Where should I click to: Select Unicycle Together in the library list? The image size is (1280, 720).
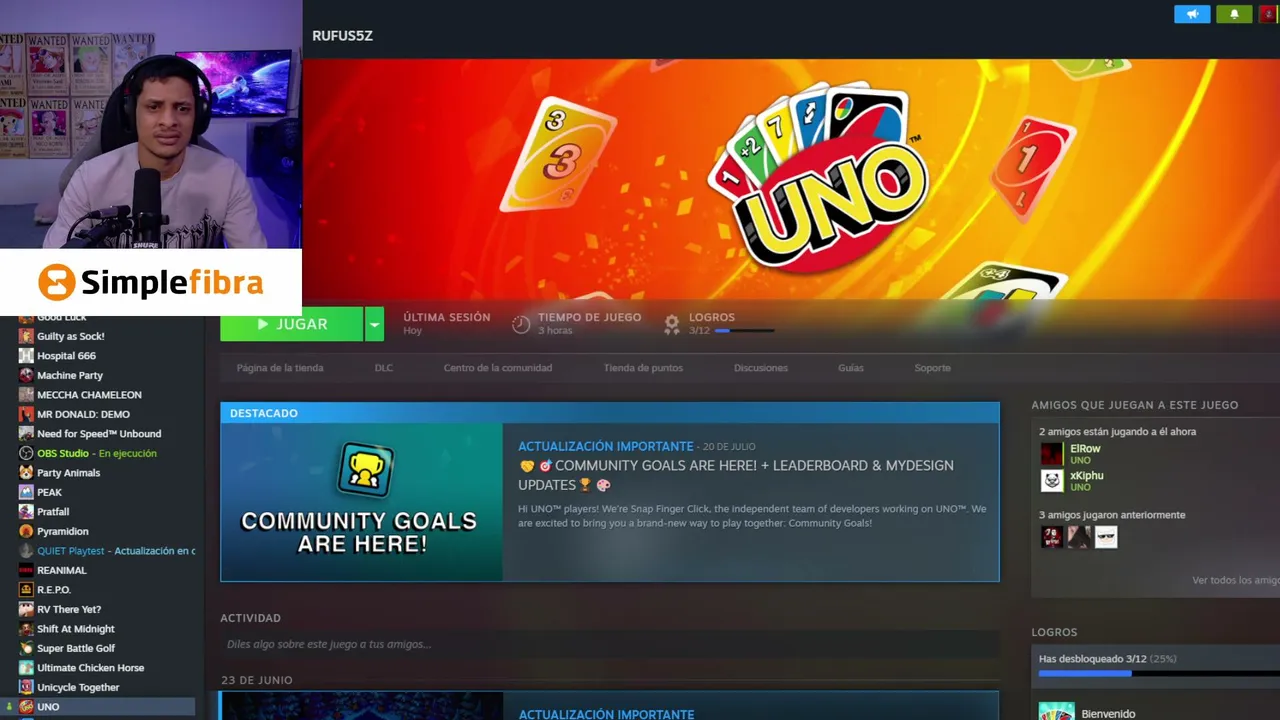click(x=78, y=687)
